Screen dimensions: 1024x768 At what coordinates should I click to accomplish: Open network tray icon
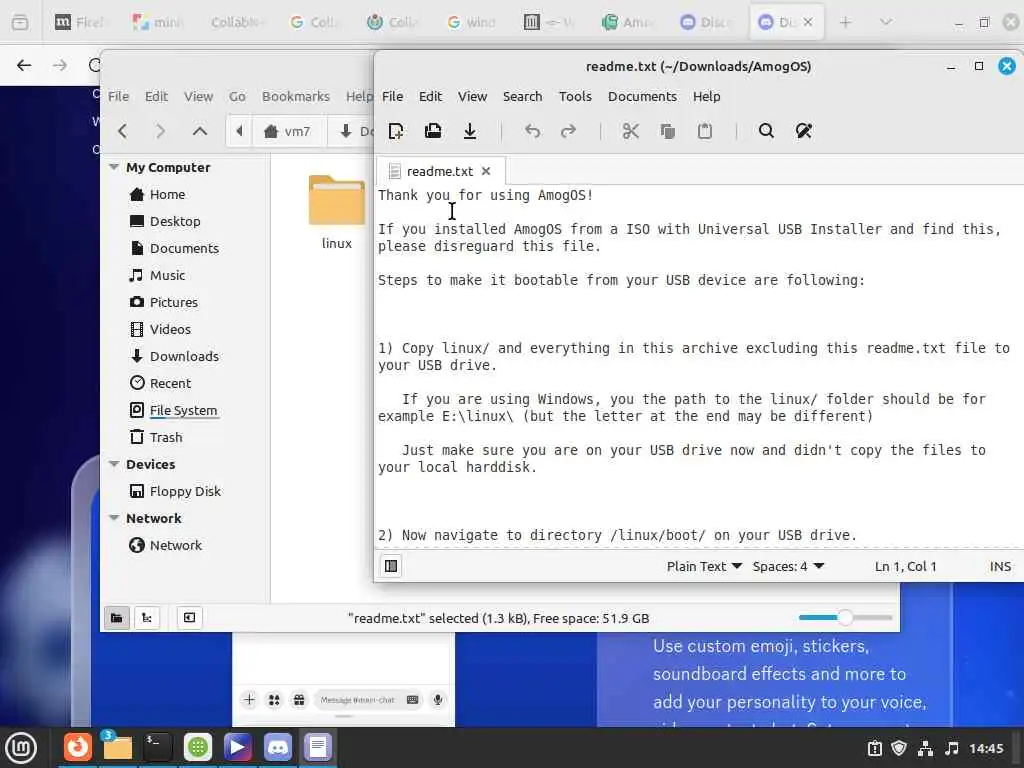(x=925, y=748)
